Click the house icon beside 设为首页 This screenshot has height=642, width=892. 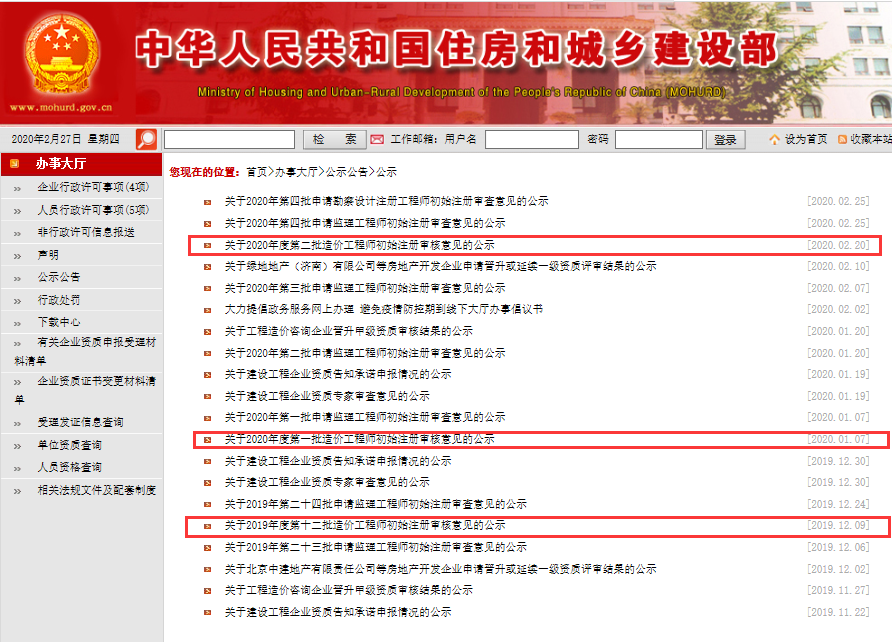[x=774, y=139]
